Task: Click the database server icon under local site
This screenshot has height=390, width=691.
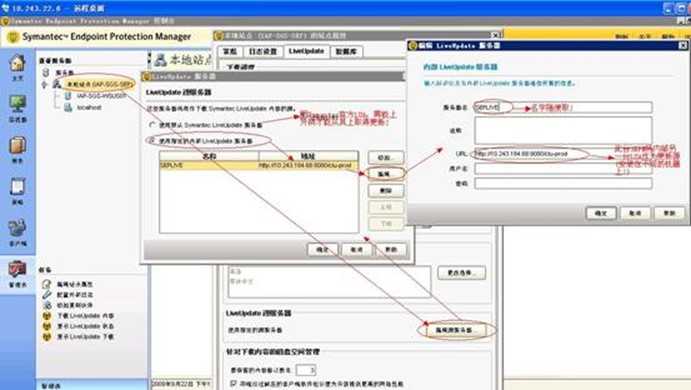Action: pos(68,96)
